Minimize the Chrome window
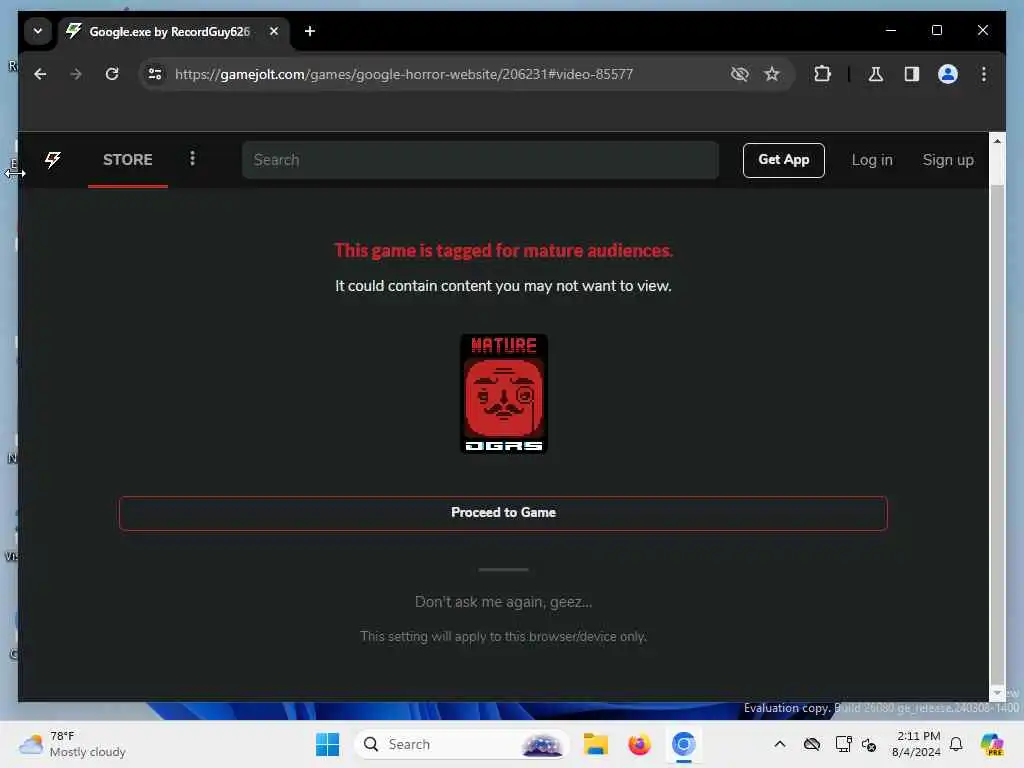 891,31
